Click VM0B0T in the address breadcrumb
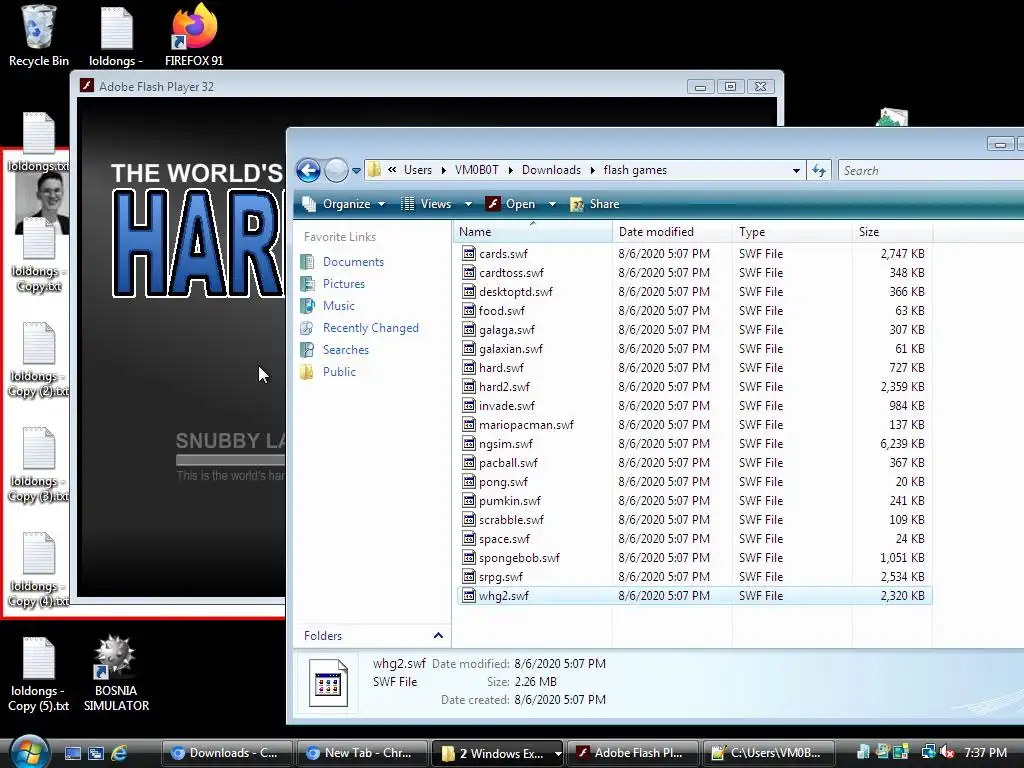1024x768 pixels. pyautogui.click(x=477, y=170)
